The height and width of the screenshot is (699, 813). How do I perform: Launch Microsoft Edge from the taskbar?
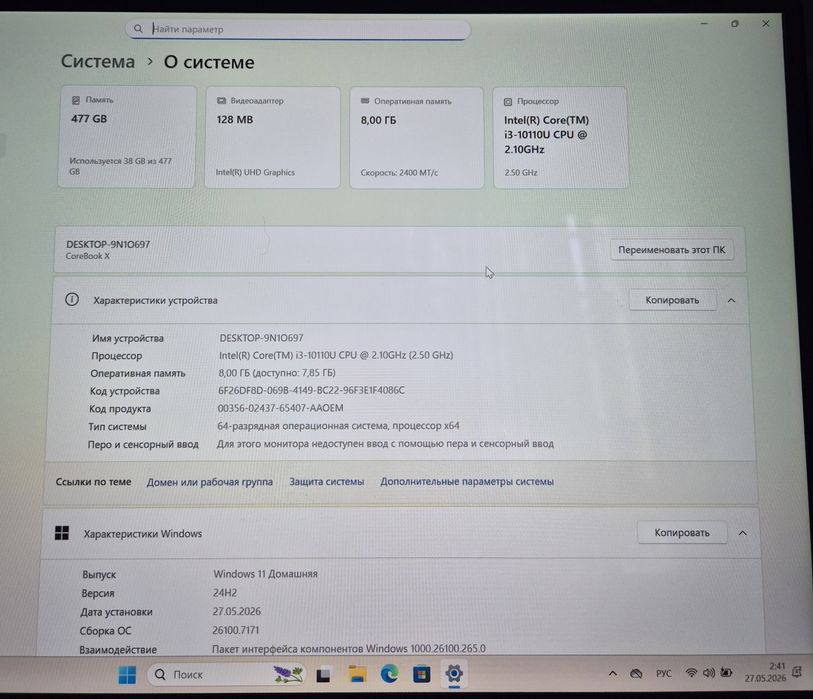click(x=389, y=674)
